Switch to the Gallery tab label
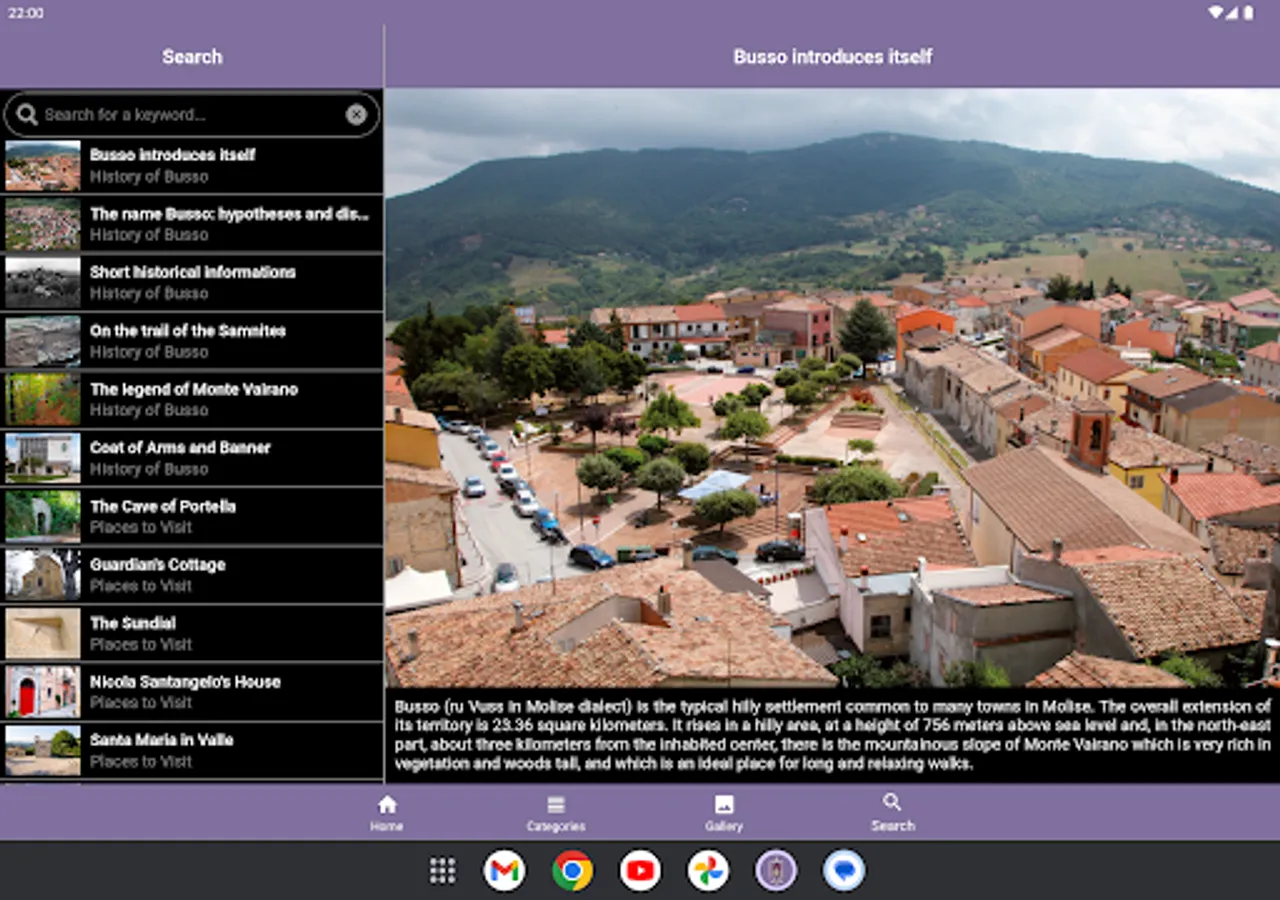The height and width of the screenshot is (900, 1280). pyautogui.click(x=724, y=826)
